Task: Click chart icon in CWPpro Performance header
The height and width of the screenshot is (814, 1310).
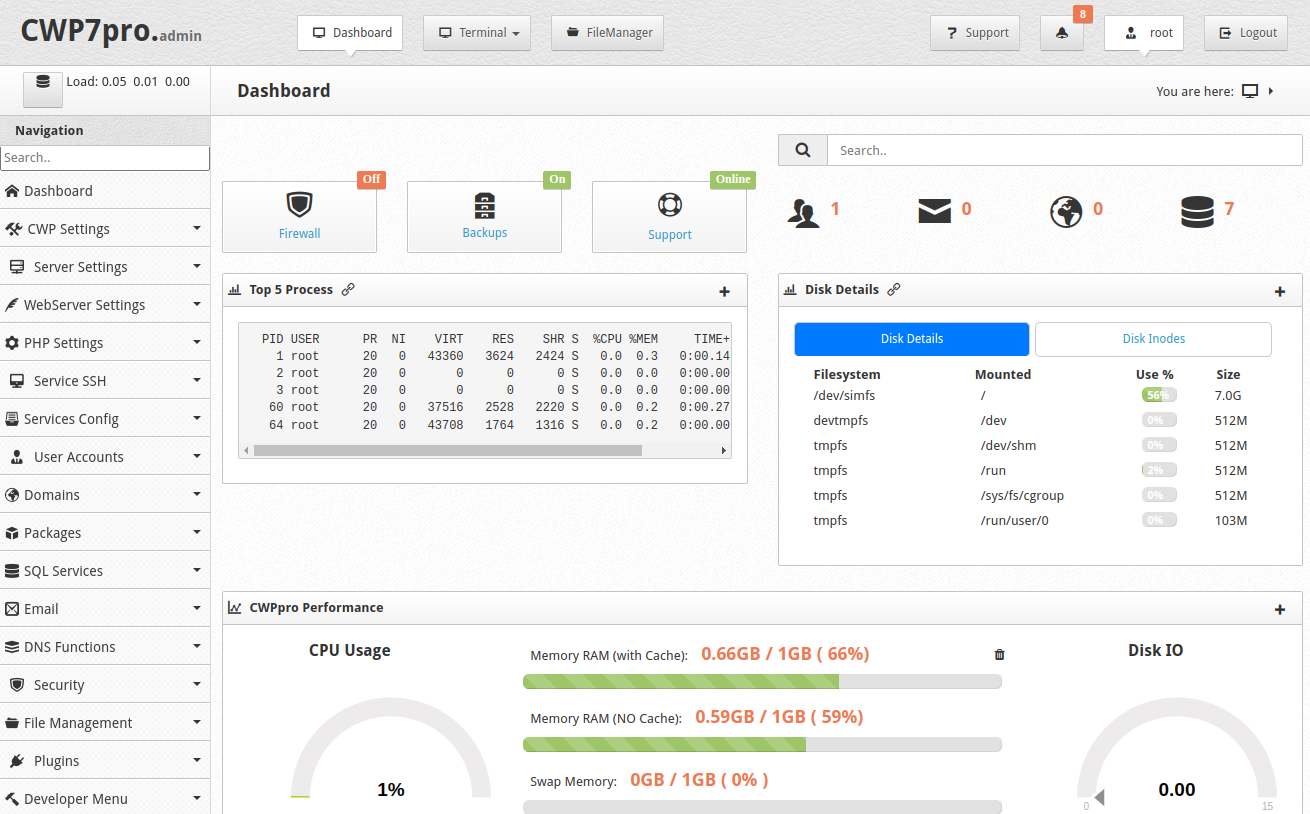Action: pyautogui.click(x=235, y=607)
